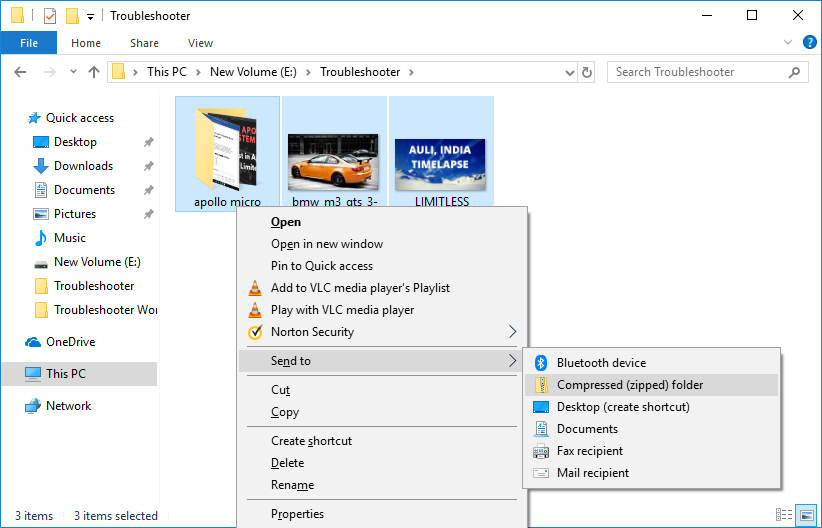The width and height of the screenshot is (822, 528).
Task: Click VLC cone icon beside Add to Playlist
Action: (254, 288)
